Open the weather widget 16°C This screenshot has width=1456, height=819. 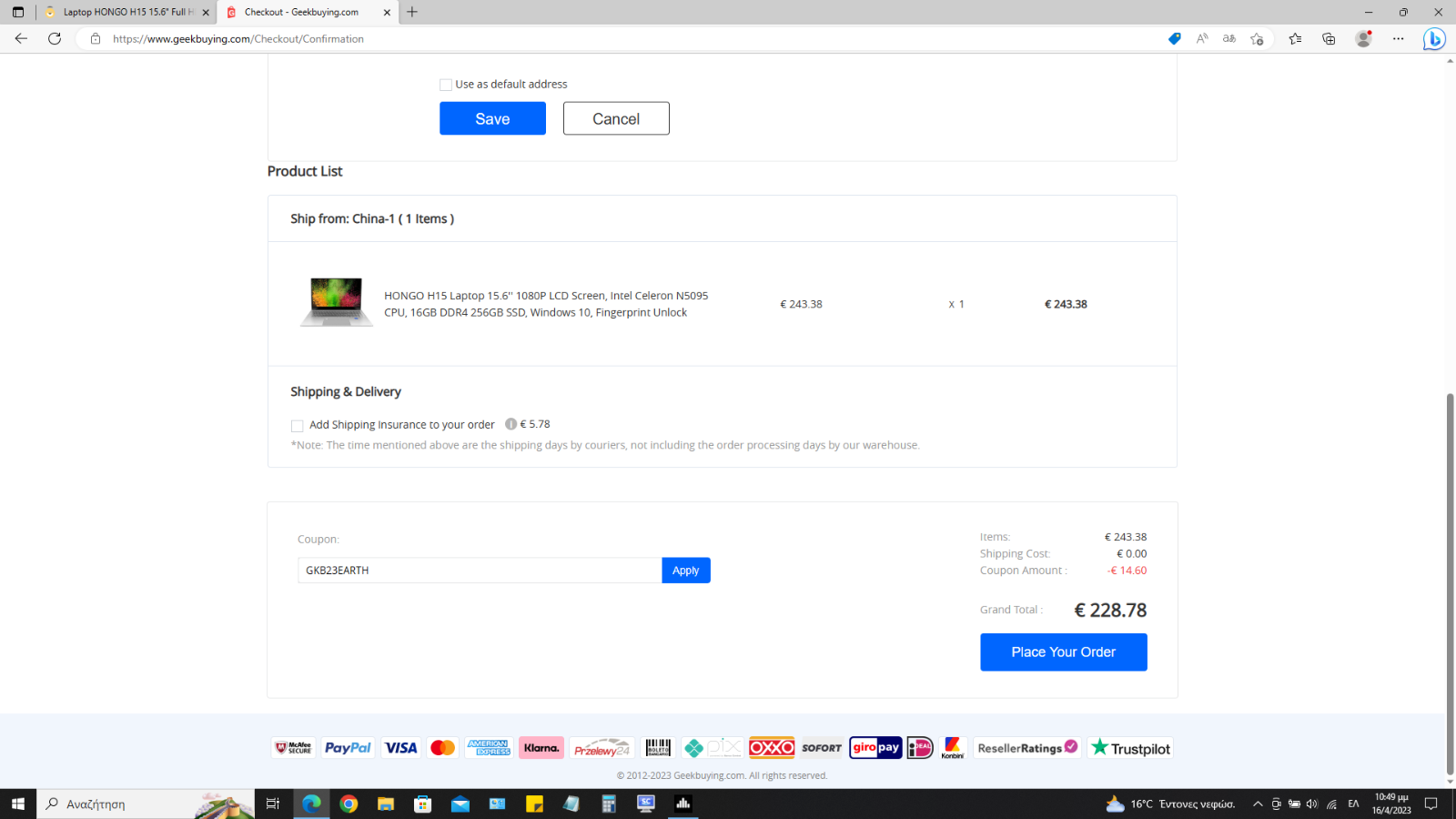pyautogui.click(x=1170, y=804)
